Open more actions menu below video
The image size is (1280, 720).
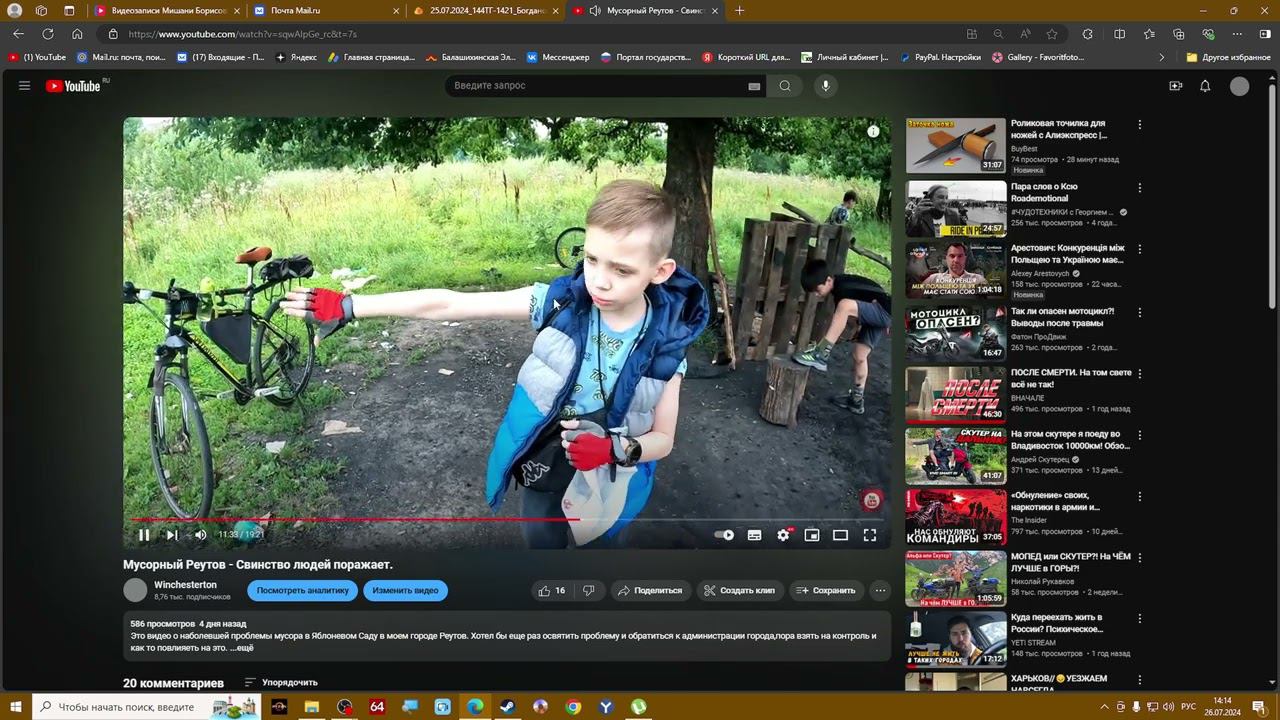pos(880,591)
